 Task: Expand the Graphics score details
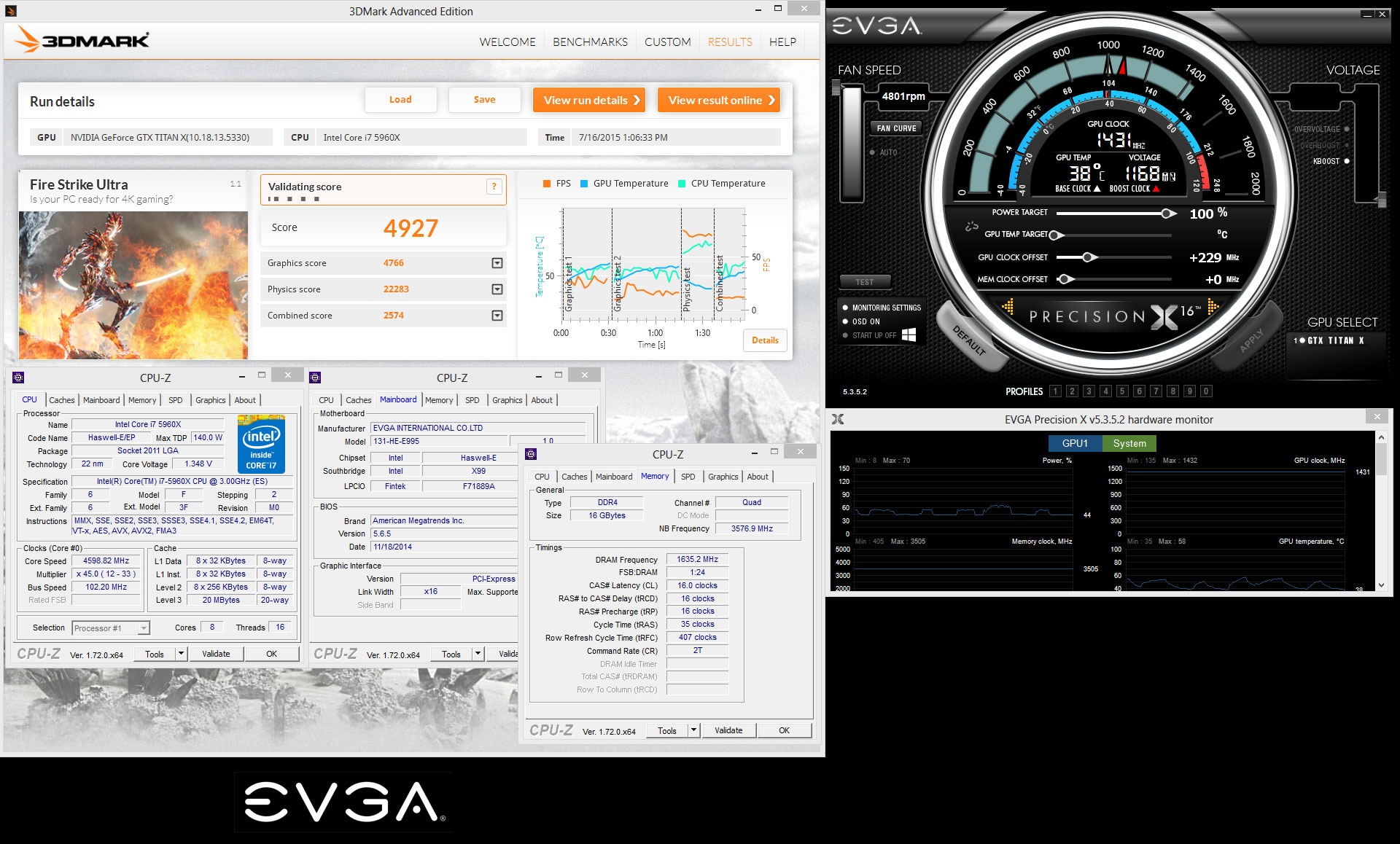pos(497,263)
